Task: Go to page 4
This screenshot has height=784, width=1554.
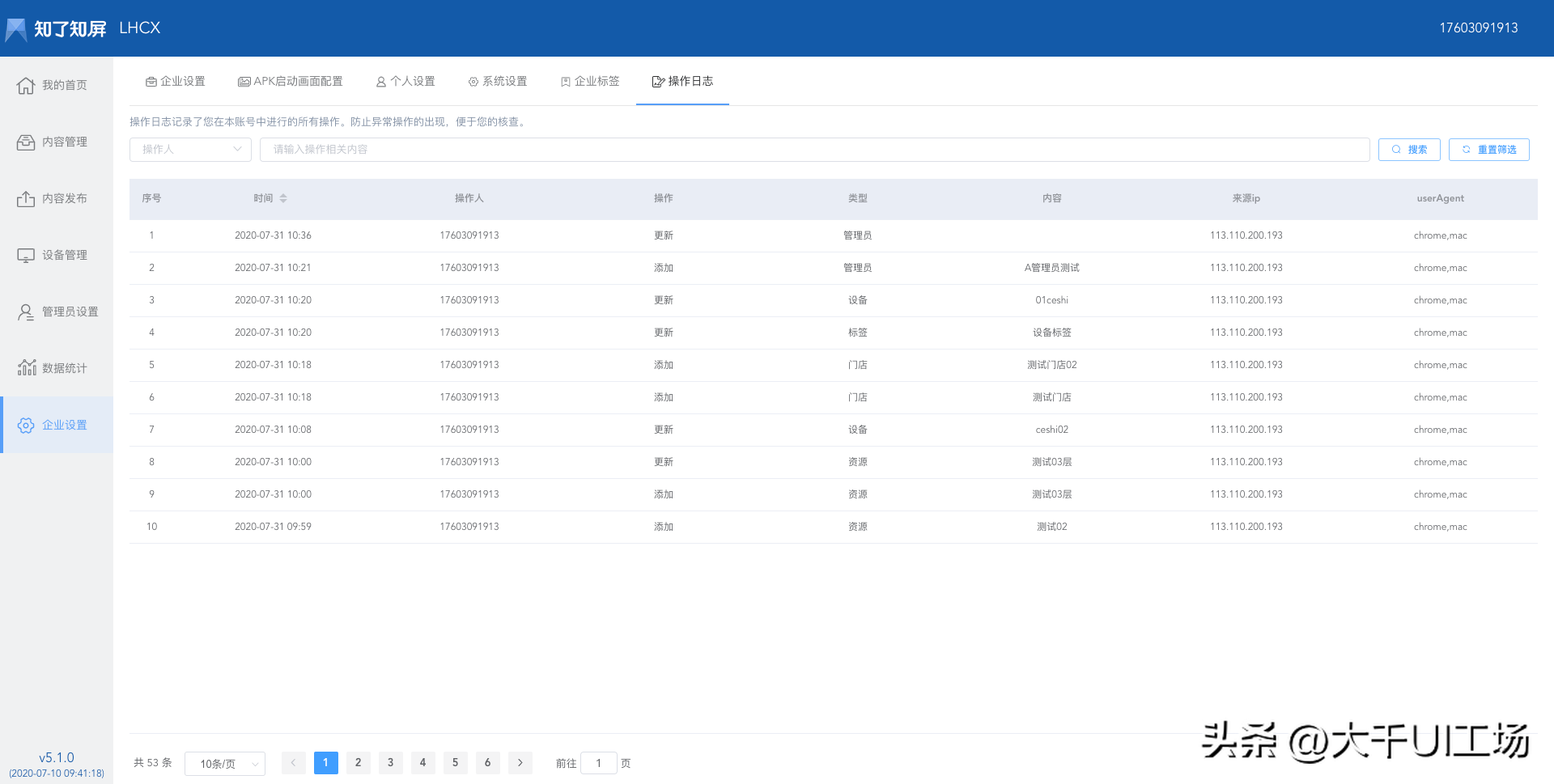Action: point(423,763)
